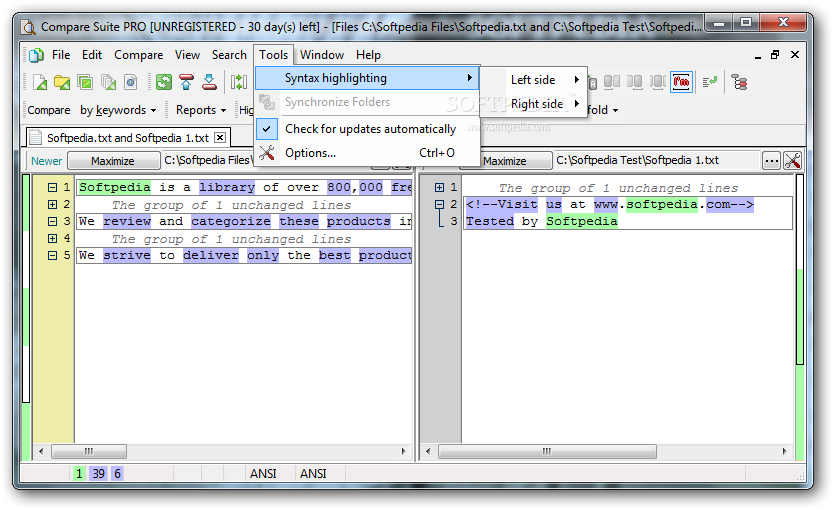Collapse line 1 in left pane
Image resolution: width=834 pixels, height=510 pixels.
coord(52,187)
